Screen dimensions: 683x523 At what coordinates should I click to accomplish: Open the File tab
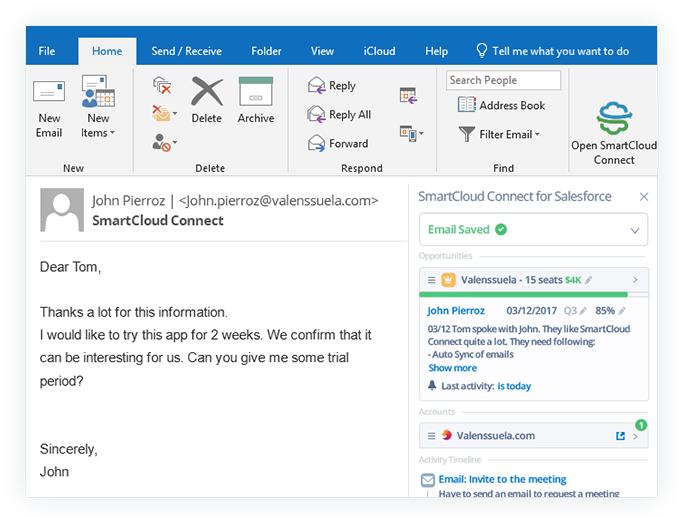(47, 51)
